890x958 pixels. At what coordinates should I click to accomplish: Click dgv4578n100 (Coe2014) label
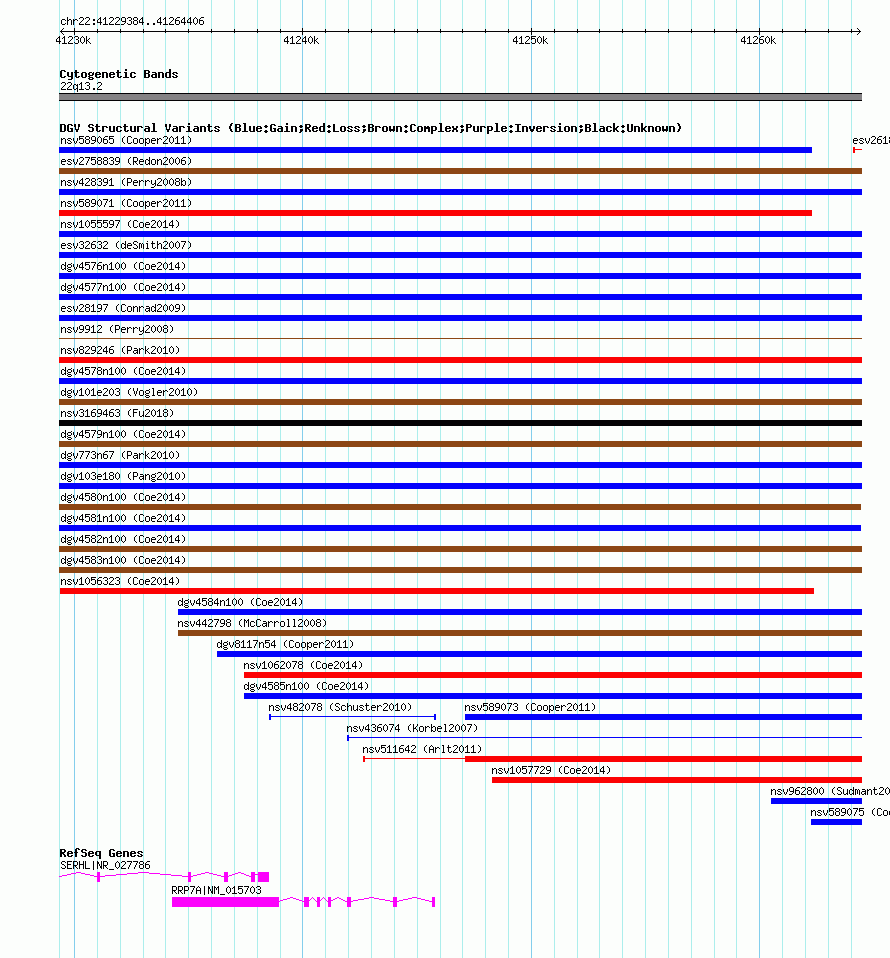(123, 371)
